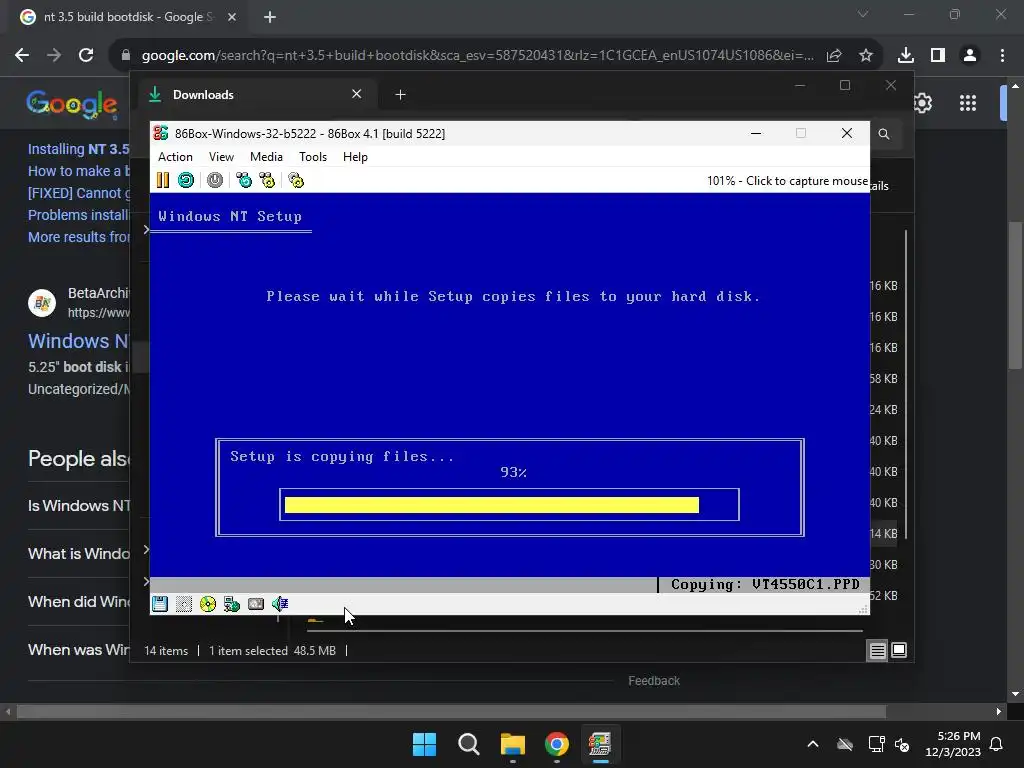Click the yellow Setup copying progress bar
1024x768 pixels.
point(492,505)
